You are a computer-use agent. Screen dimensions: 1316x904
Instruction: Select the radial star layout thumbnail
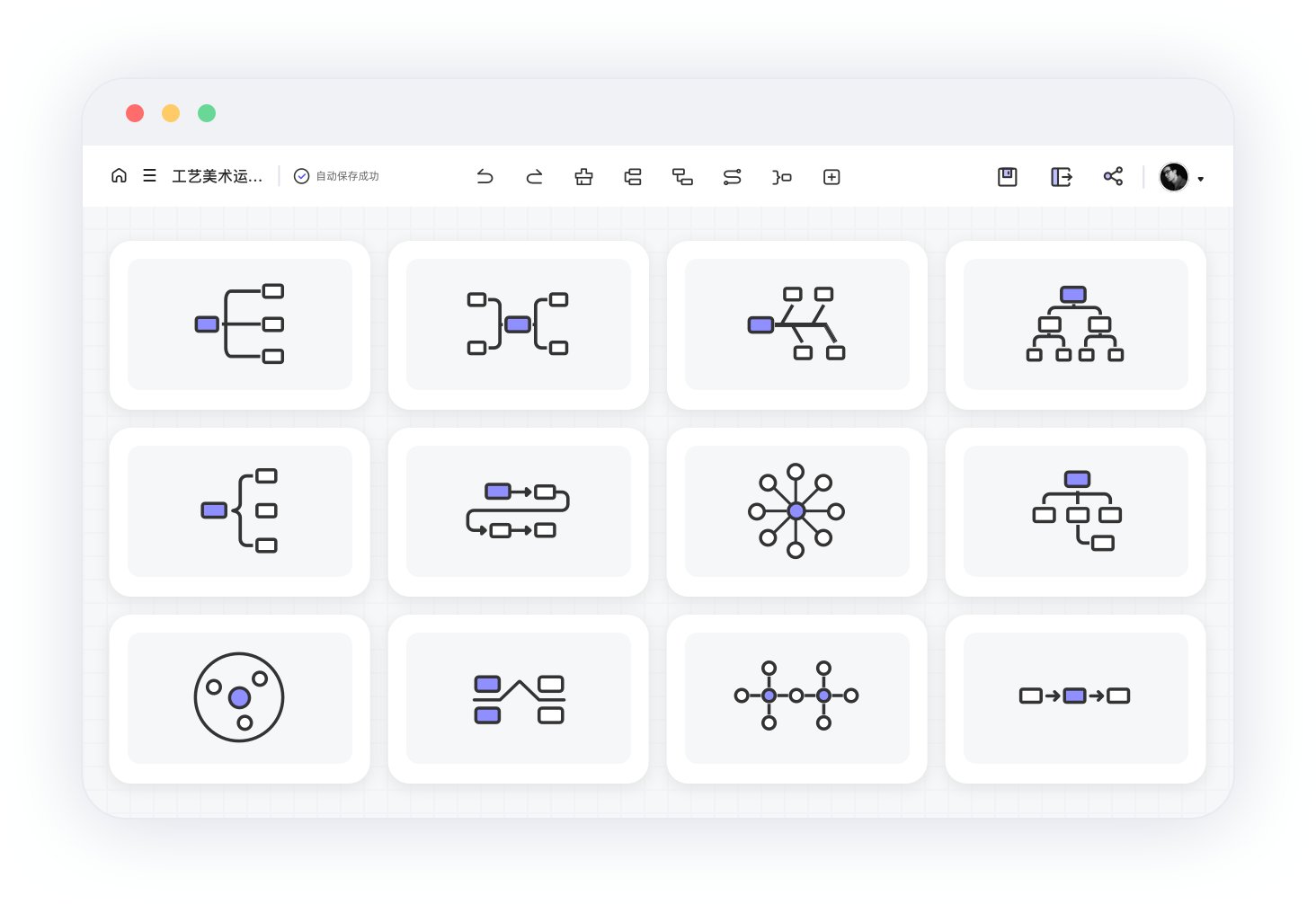[796, 511]
